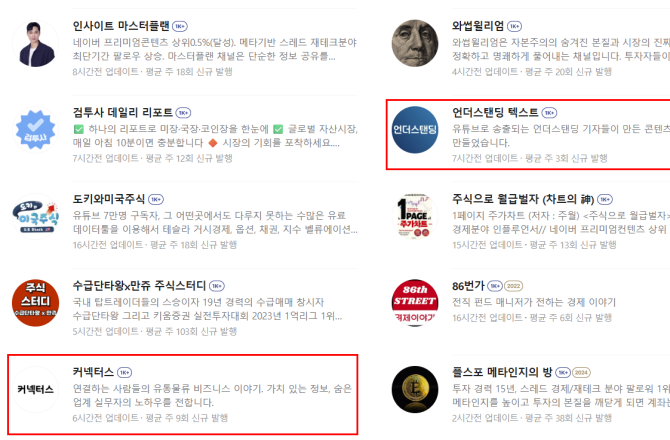Click 주식으로 월급벌자 title link
This screenshot has height=440, width=670.
(523, 199)
